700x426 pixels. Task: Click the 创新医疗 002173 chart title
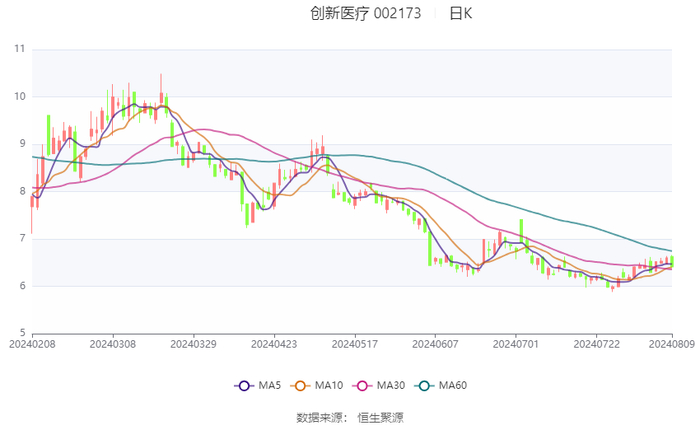[365, 14]
